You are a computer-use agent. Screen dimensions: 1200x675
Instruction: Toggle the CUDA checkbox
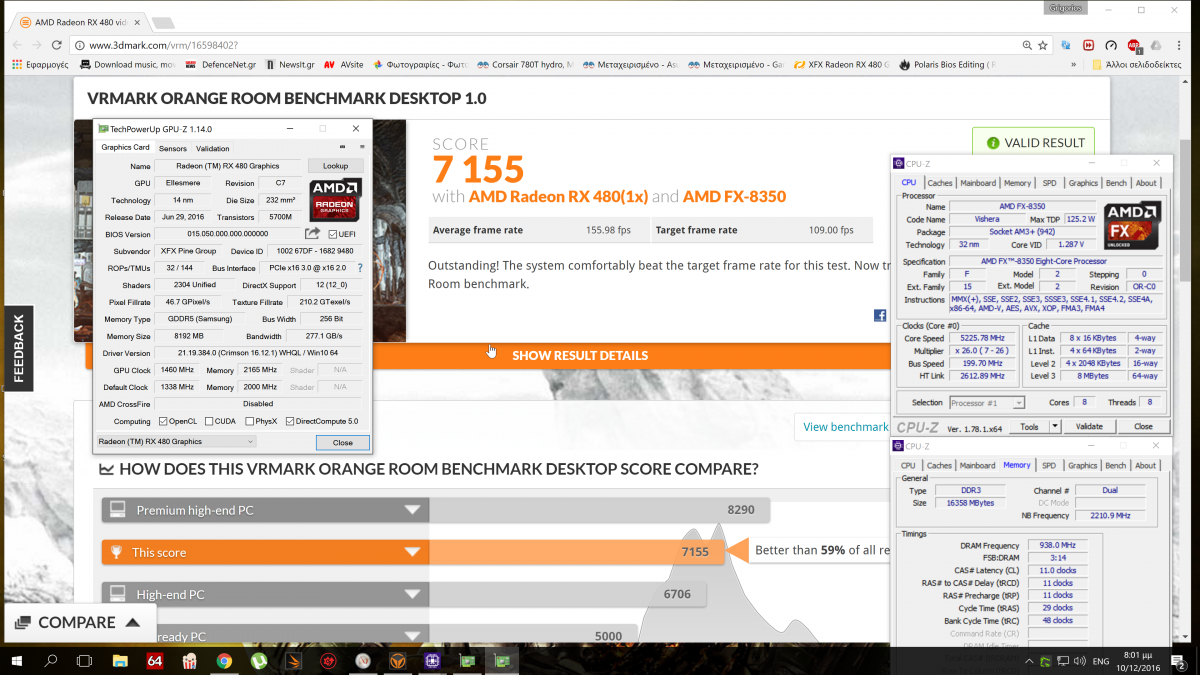pos(207,421)
